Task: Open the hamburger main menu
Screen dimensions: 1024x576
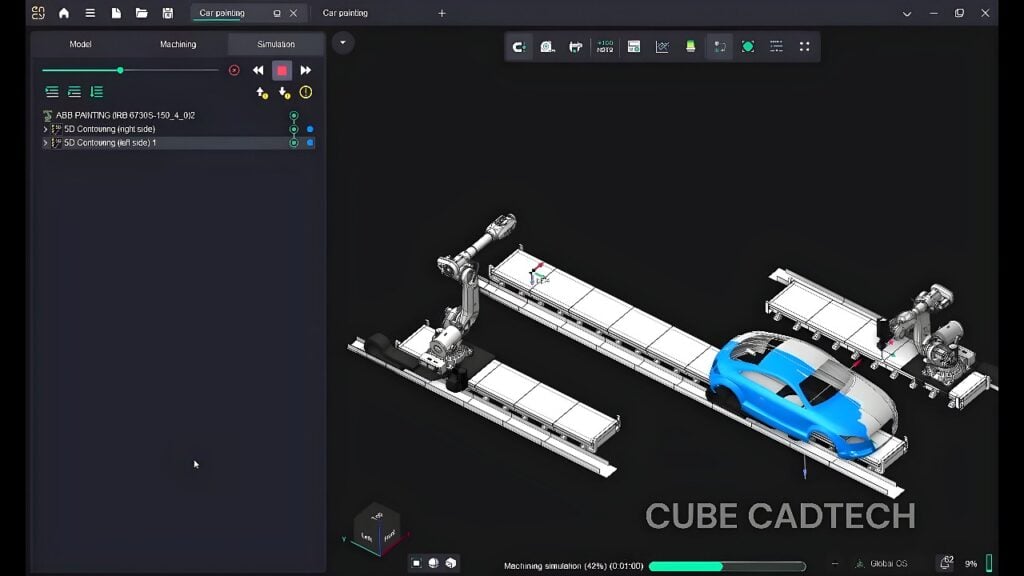Action: click(90, 13)
